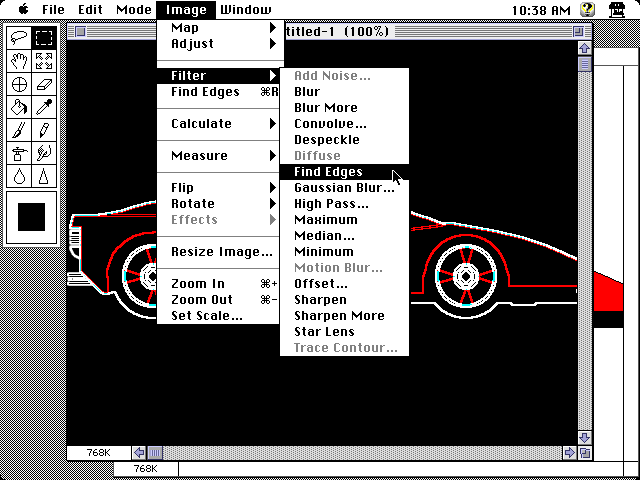Apply the Minimum filter
The width and height of the screenshot is (640, 480).
344,252
